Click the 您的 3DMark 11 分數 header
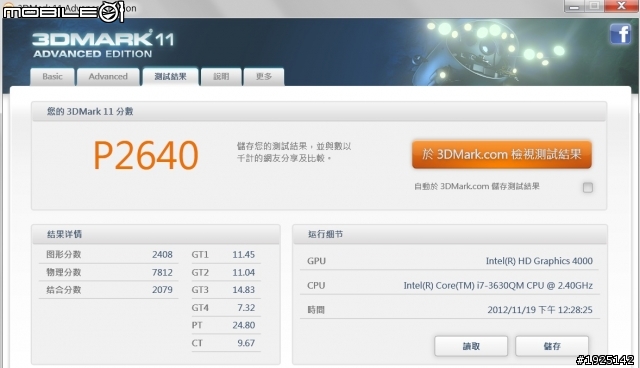Screen dimensions: 640x368 click(319, 111)
